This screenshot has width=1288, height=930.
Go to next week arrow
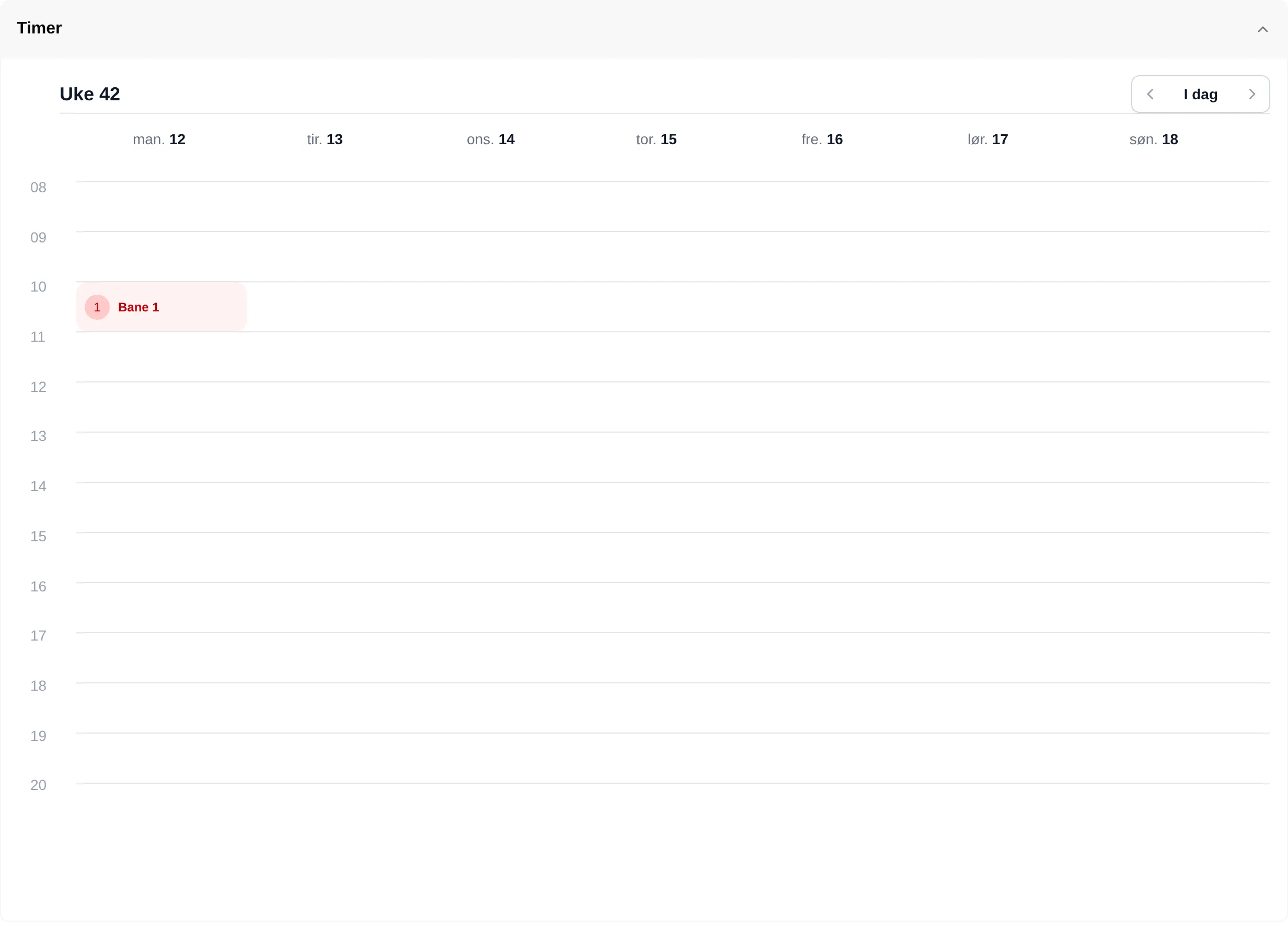click(1251, 94)
